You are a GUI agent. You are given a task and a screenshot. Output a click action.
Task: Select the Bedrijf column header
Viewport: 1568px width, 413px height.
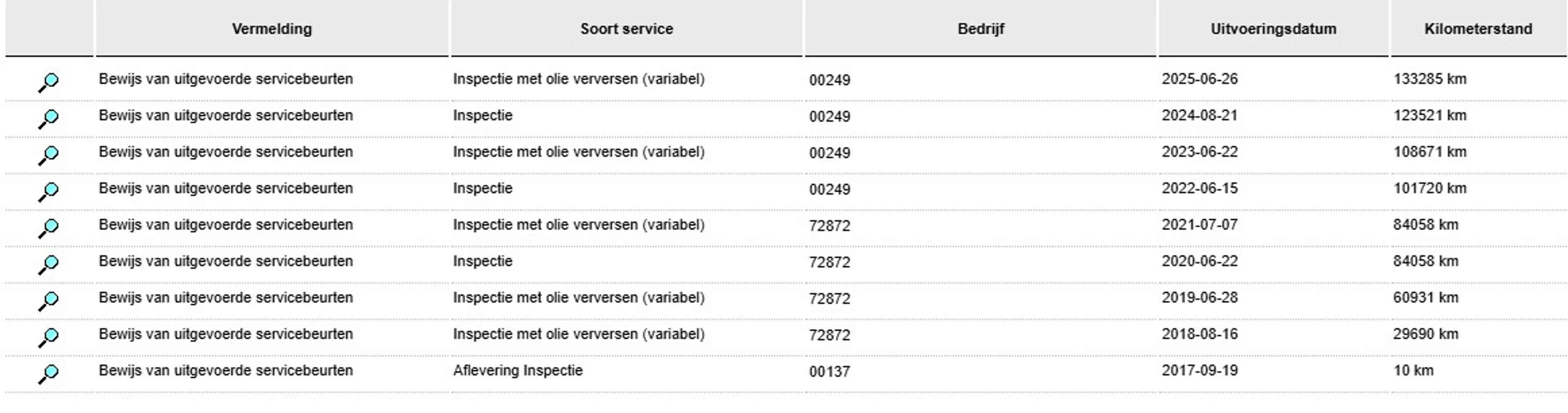[980, 29]
